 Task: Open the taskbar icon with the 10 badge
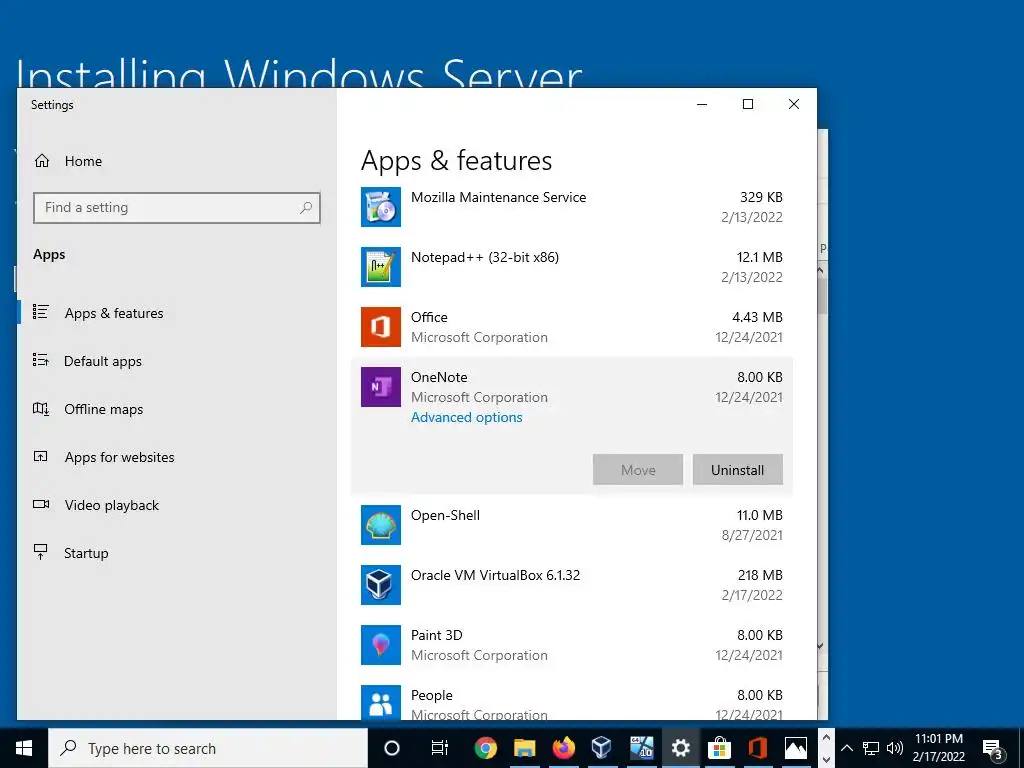click(641, 748)
